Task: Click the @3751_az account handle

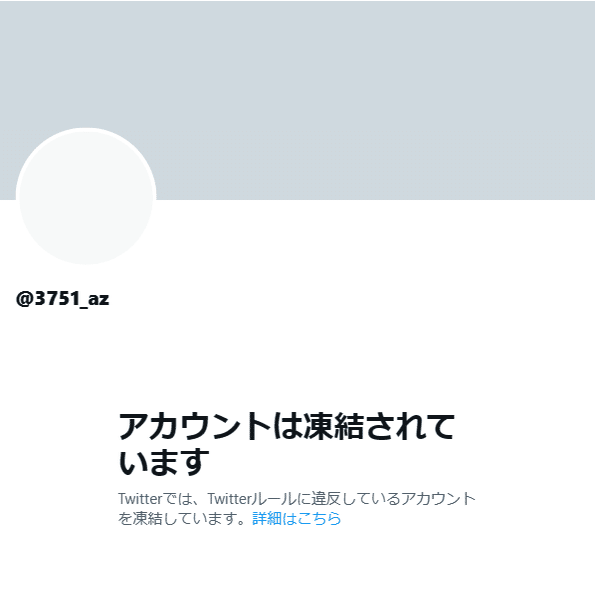Action: tap(63, 299)
